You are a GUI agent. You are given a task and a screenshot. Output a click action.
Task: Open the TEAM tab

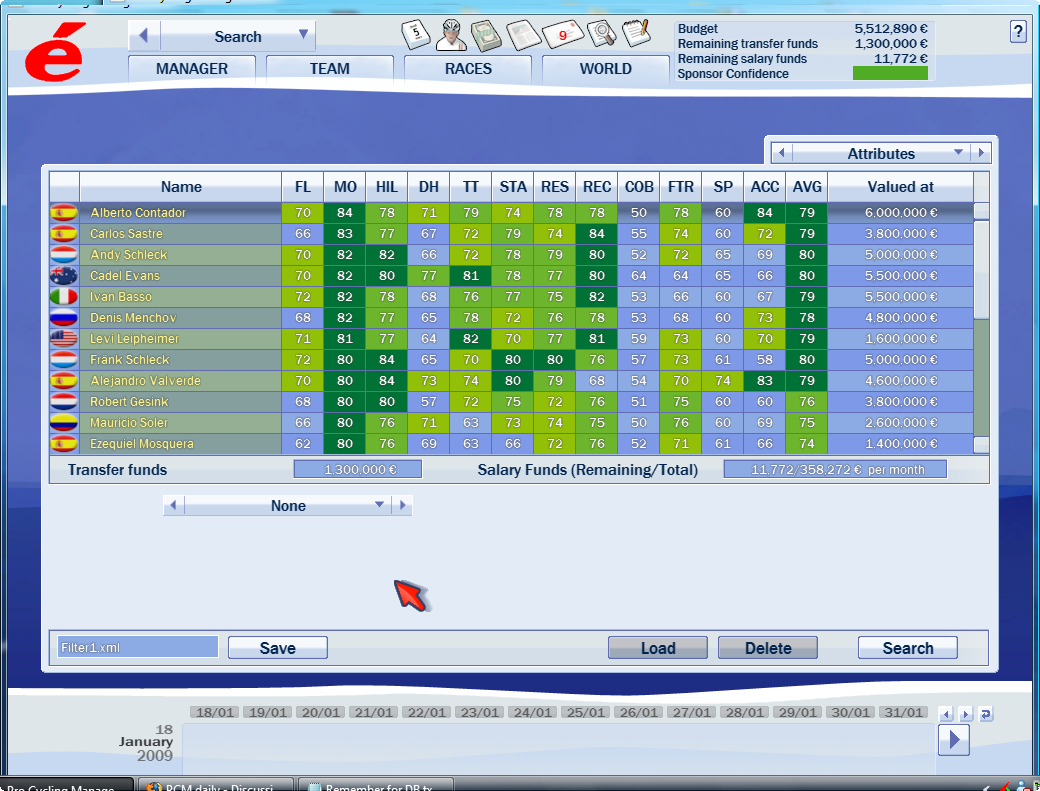[329, 69]
